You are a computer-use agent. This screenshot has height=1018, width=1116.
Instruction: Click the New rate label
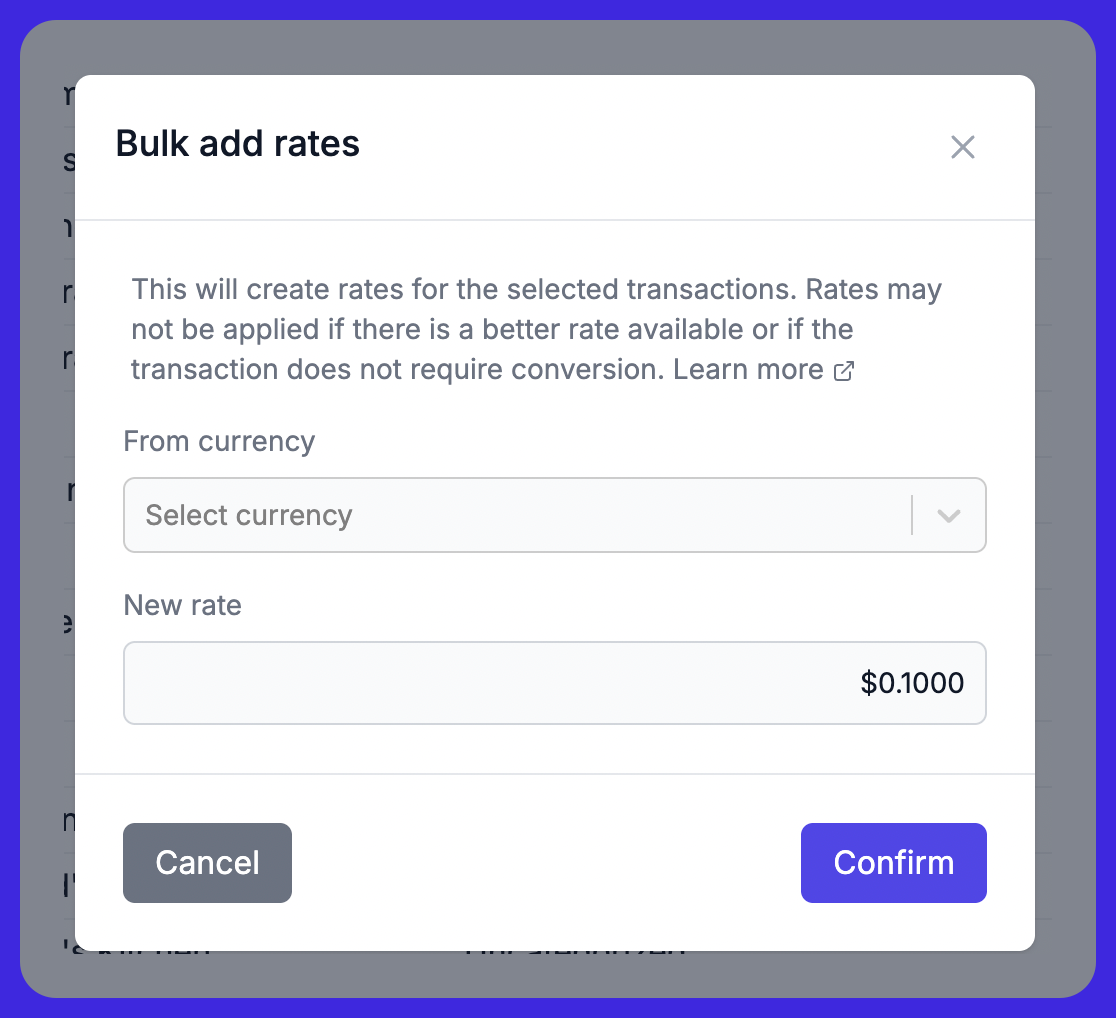click(x=182, y=605)
